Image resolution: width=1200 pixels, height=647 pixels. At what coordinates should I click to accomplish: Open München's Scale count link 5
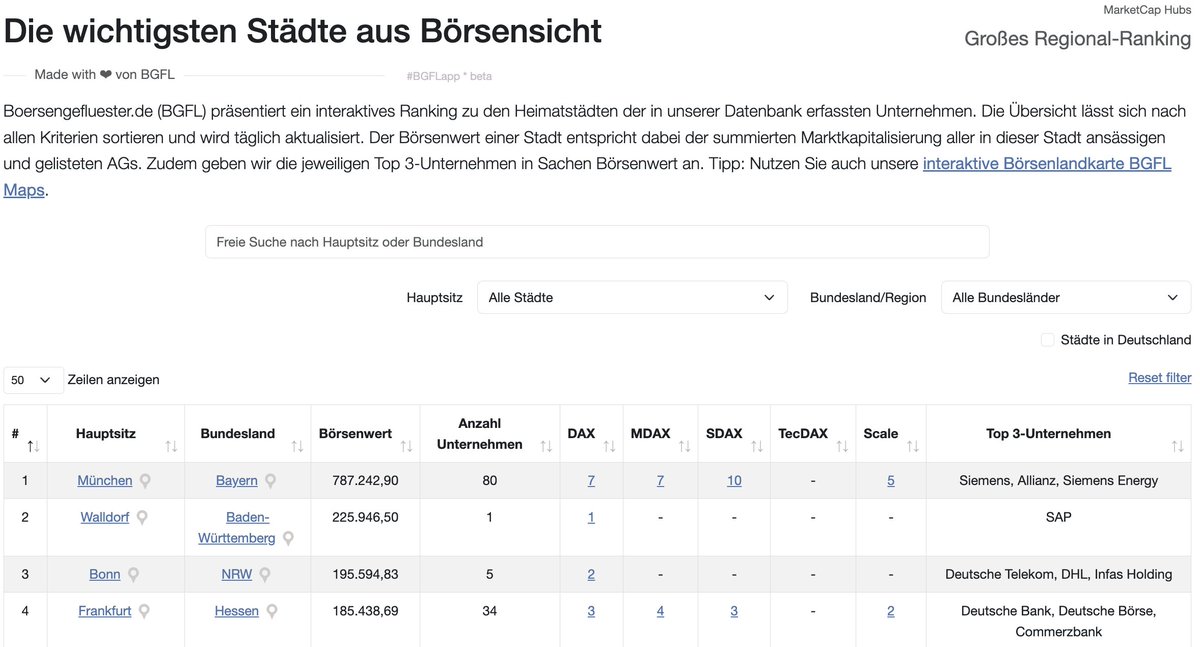891,481
